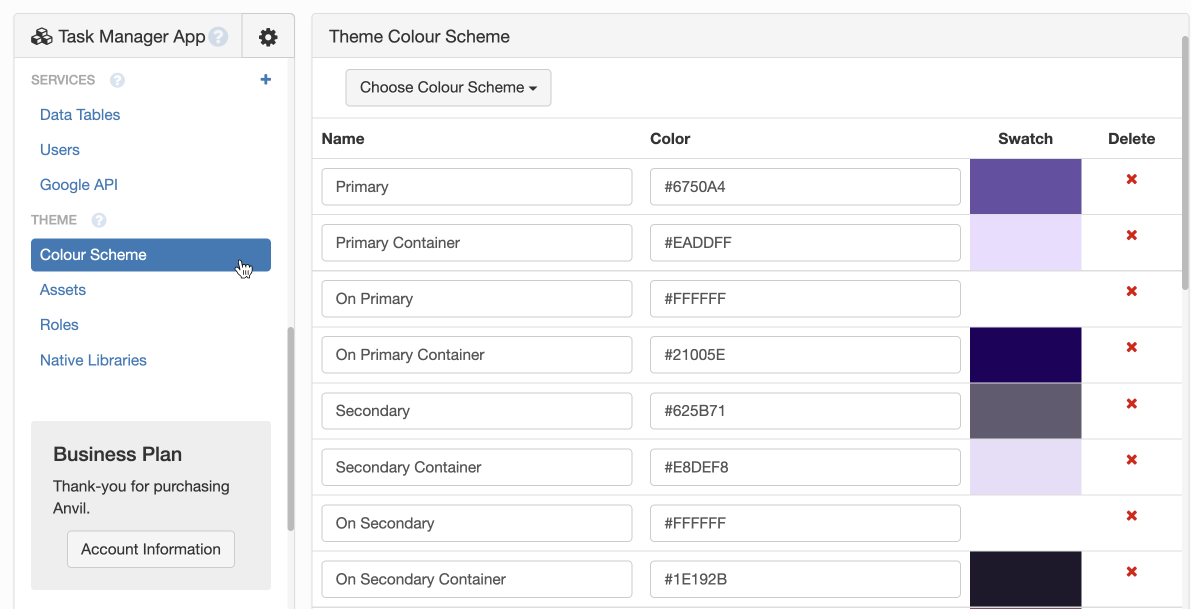Remove the Secondary Container colour

tap(1131, 460)
